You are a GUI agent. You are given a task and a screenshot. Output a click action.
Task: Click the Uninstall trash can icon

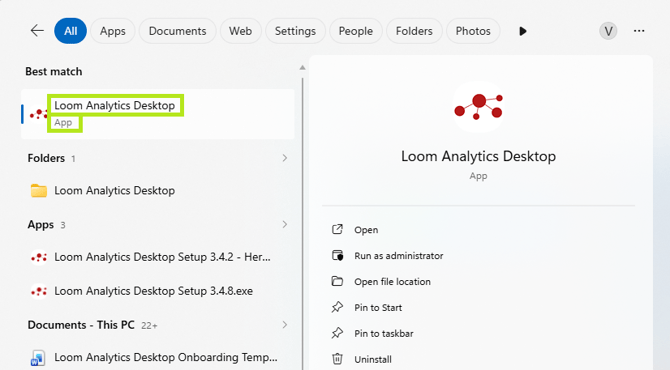point(337,358)
